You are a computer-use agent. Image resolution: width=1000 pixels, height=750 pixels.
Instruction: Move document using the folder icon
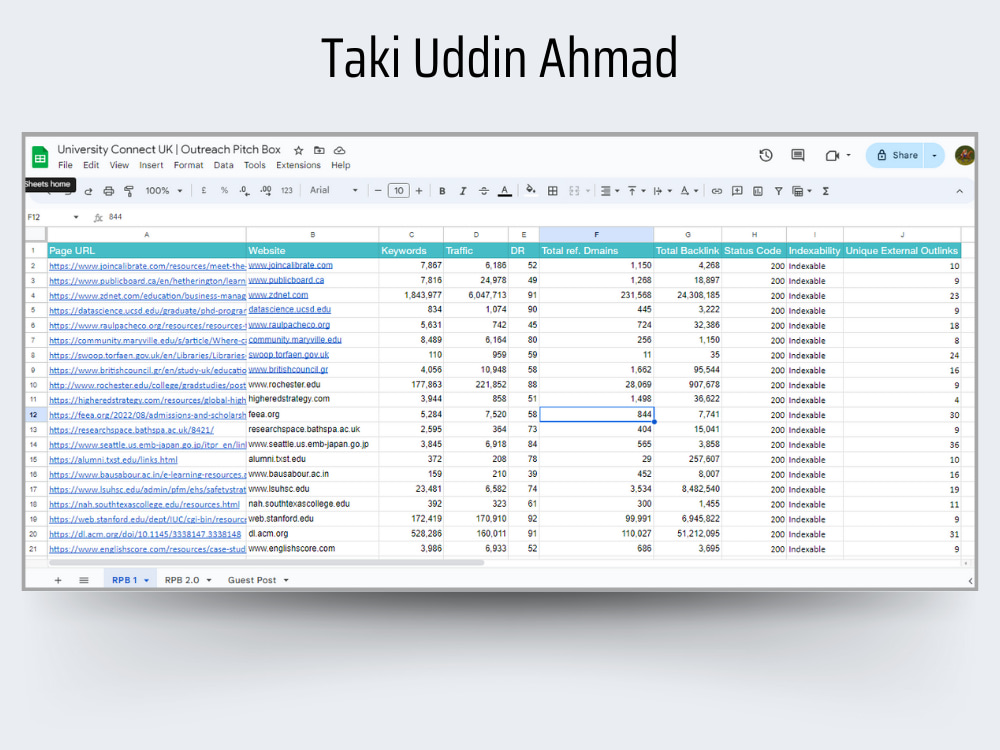(x=319, y=151)
